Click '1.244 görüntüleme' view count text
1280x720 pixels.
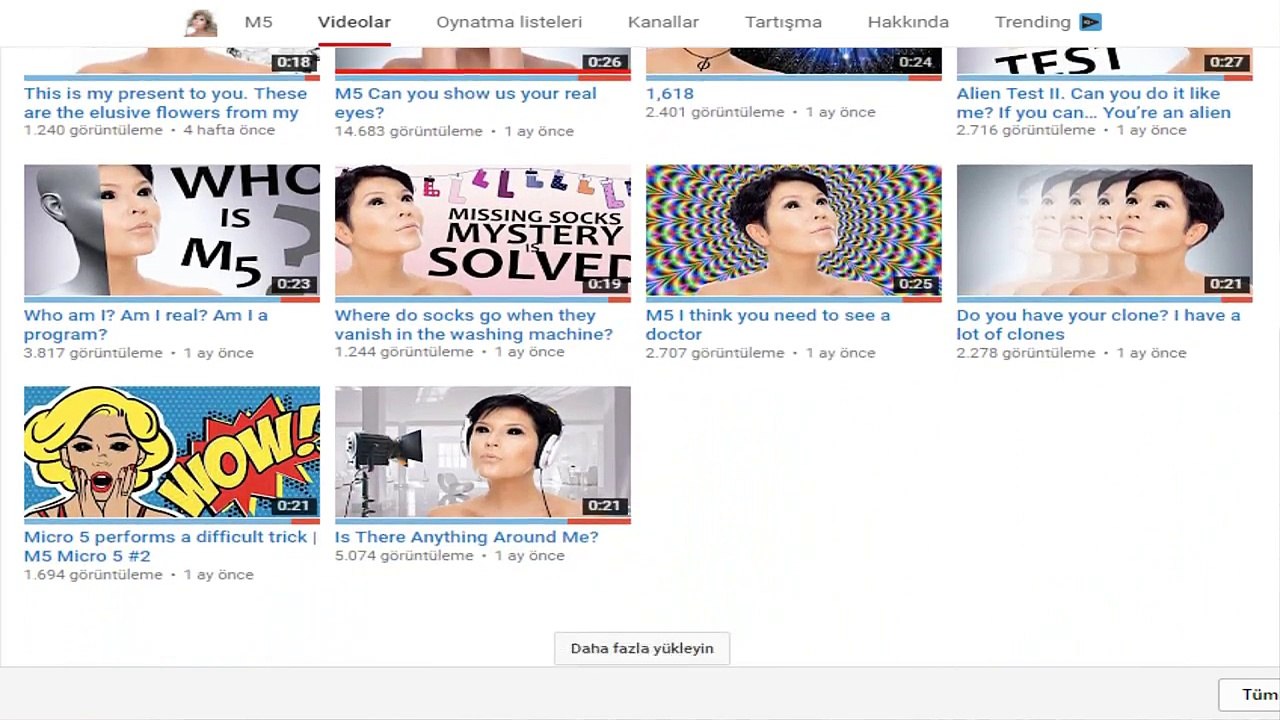(404, 352)
